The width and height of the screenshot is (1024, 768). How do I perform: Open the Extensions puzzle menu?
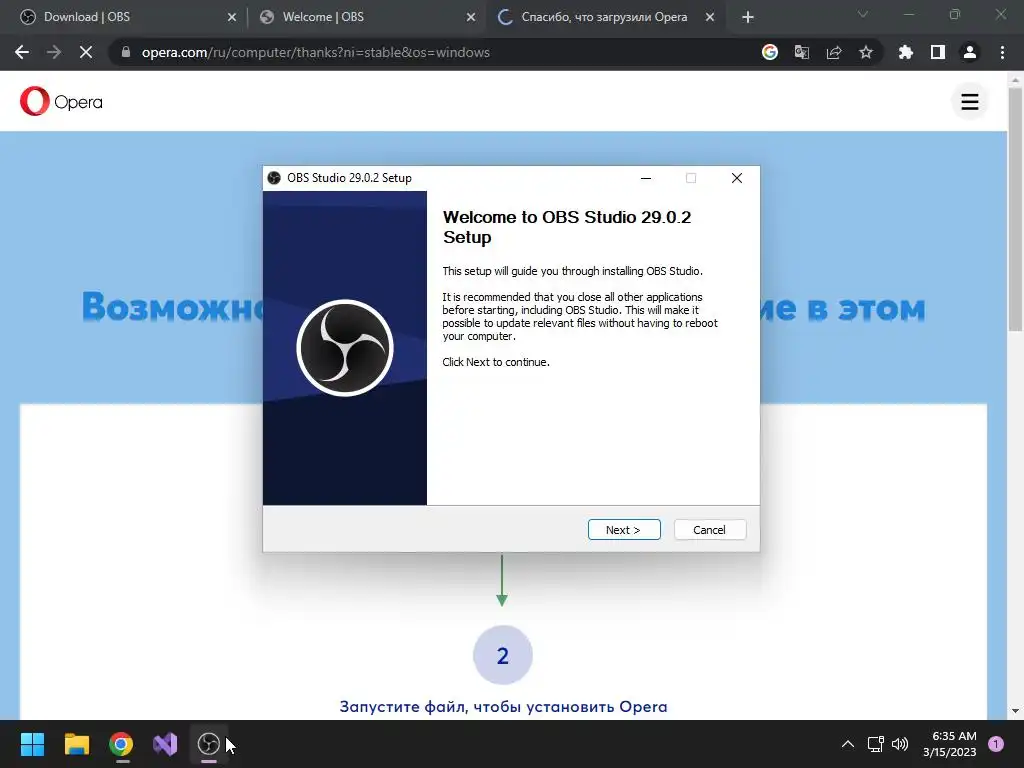coord(906,52)
